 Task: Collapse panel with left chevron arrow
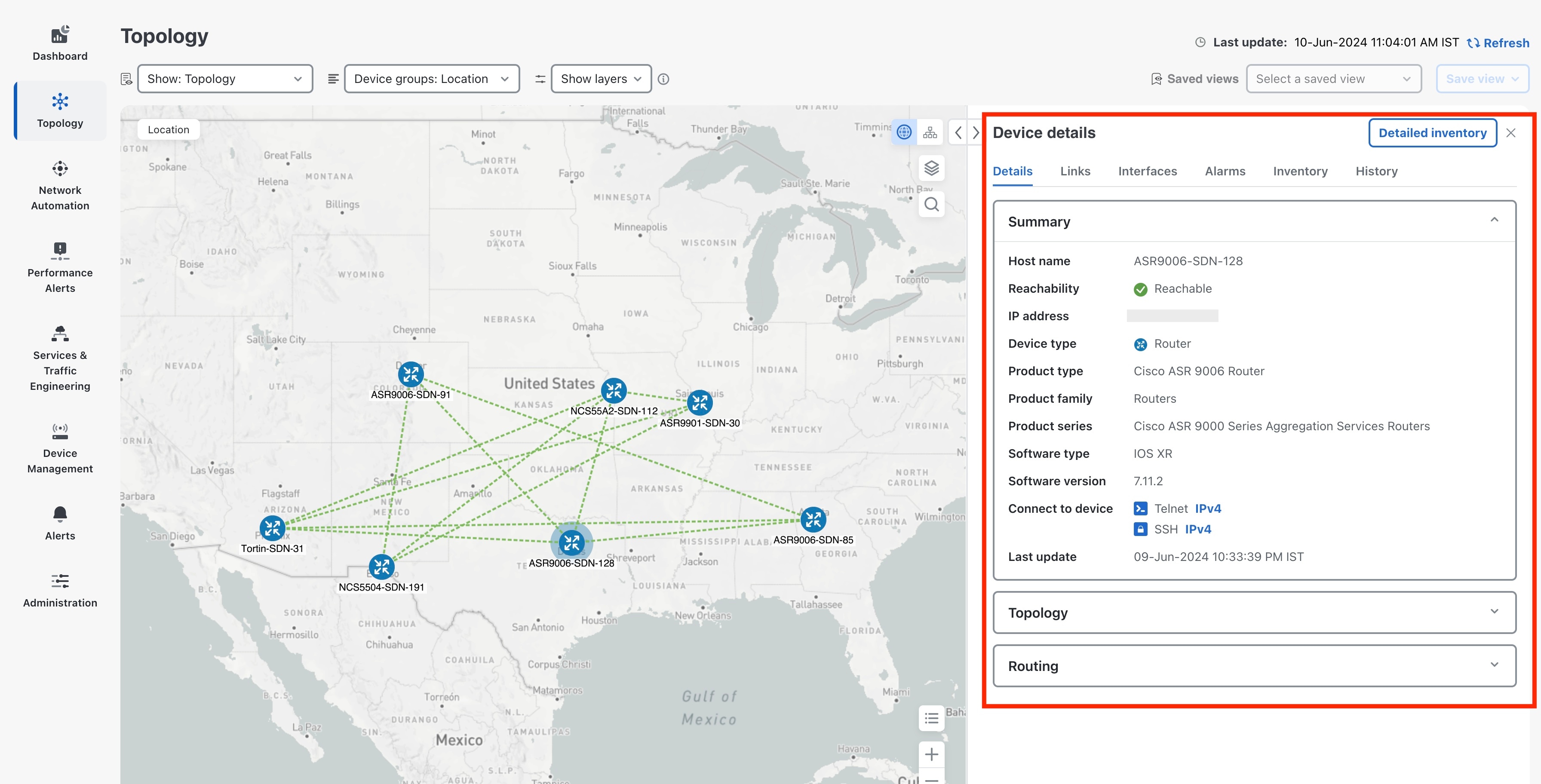click(x=958, y=133)
